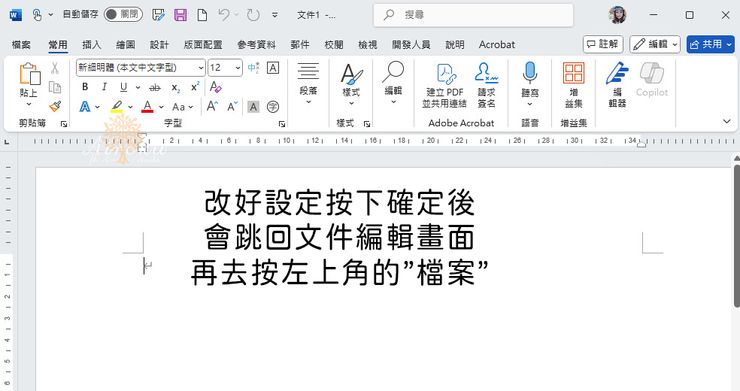Customize Quick Access Toolbar dropdown

coord(275,15)
